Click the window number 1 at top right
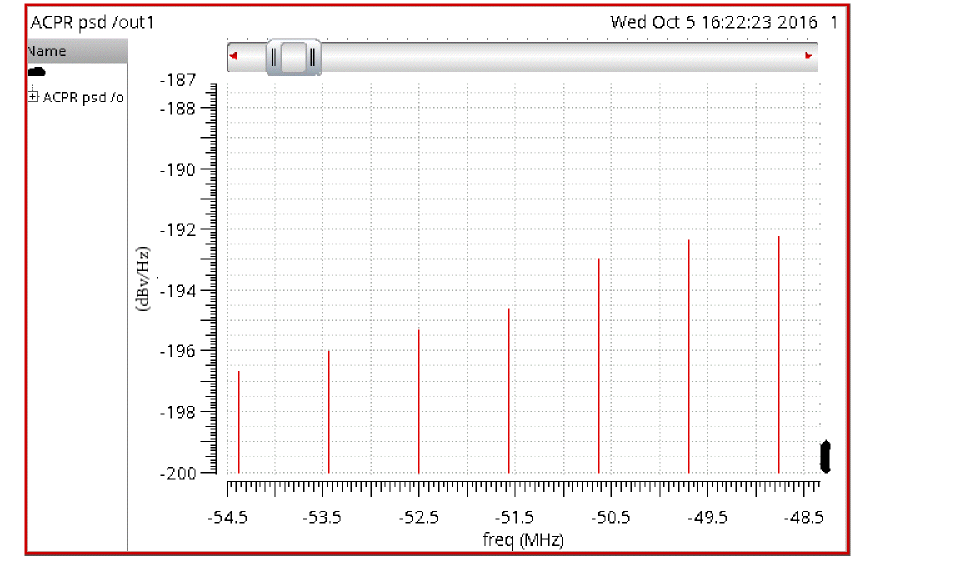954x562 pixels. coord(834,23)
